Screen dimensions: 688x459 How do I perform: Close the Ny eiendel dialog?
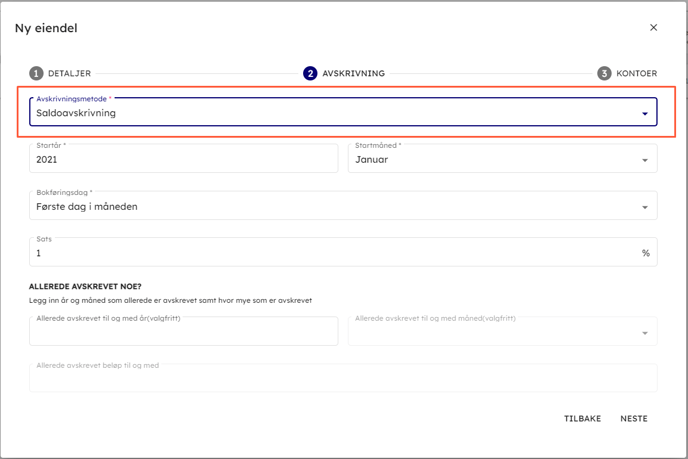point(653,28)
